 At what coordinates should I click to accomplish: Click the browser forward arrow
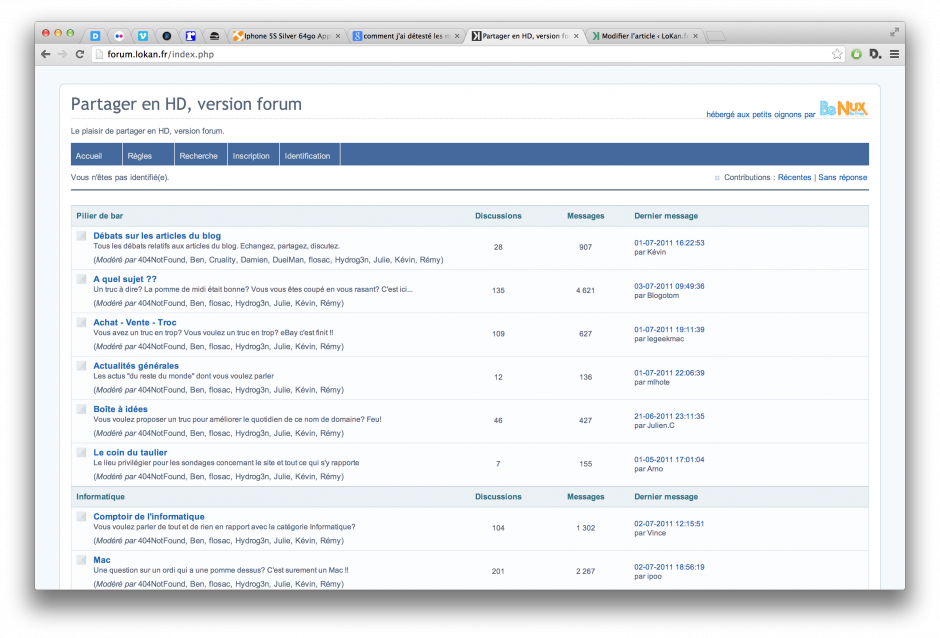coord(62,54)
